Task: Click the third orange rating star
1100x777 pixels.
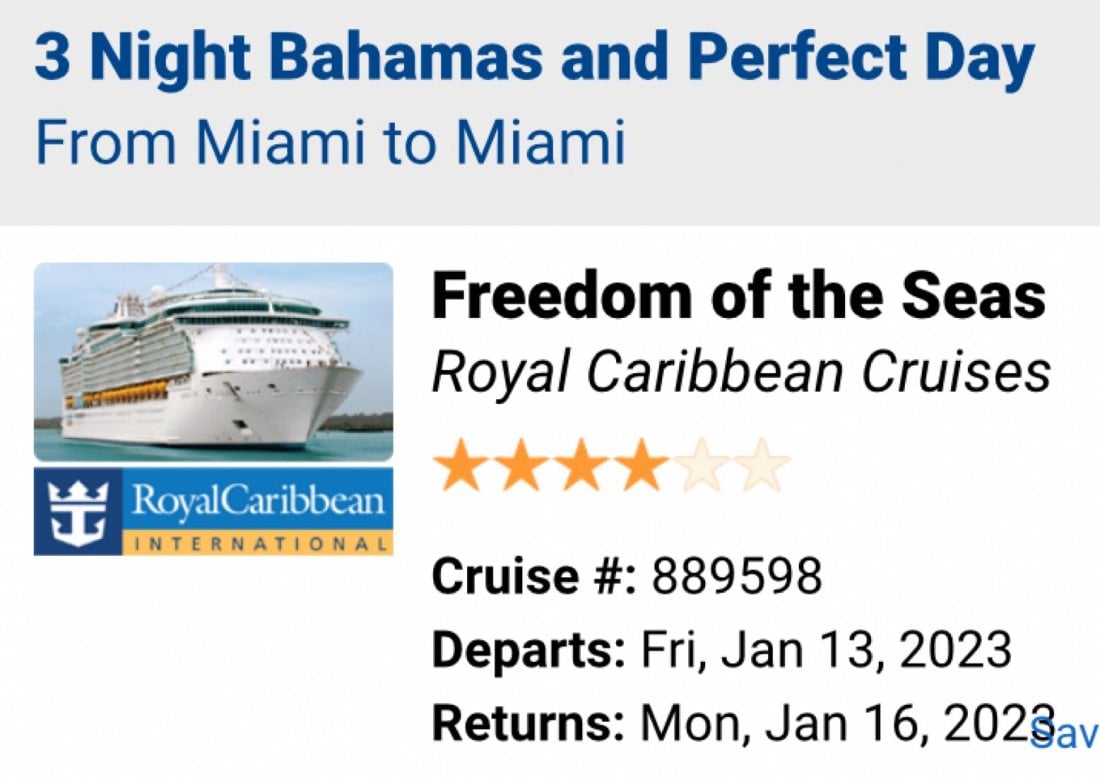Action: pyautogui.click(x=581, y=464)
